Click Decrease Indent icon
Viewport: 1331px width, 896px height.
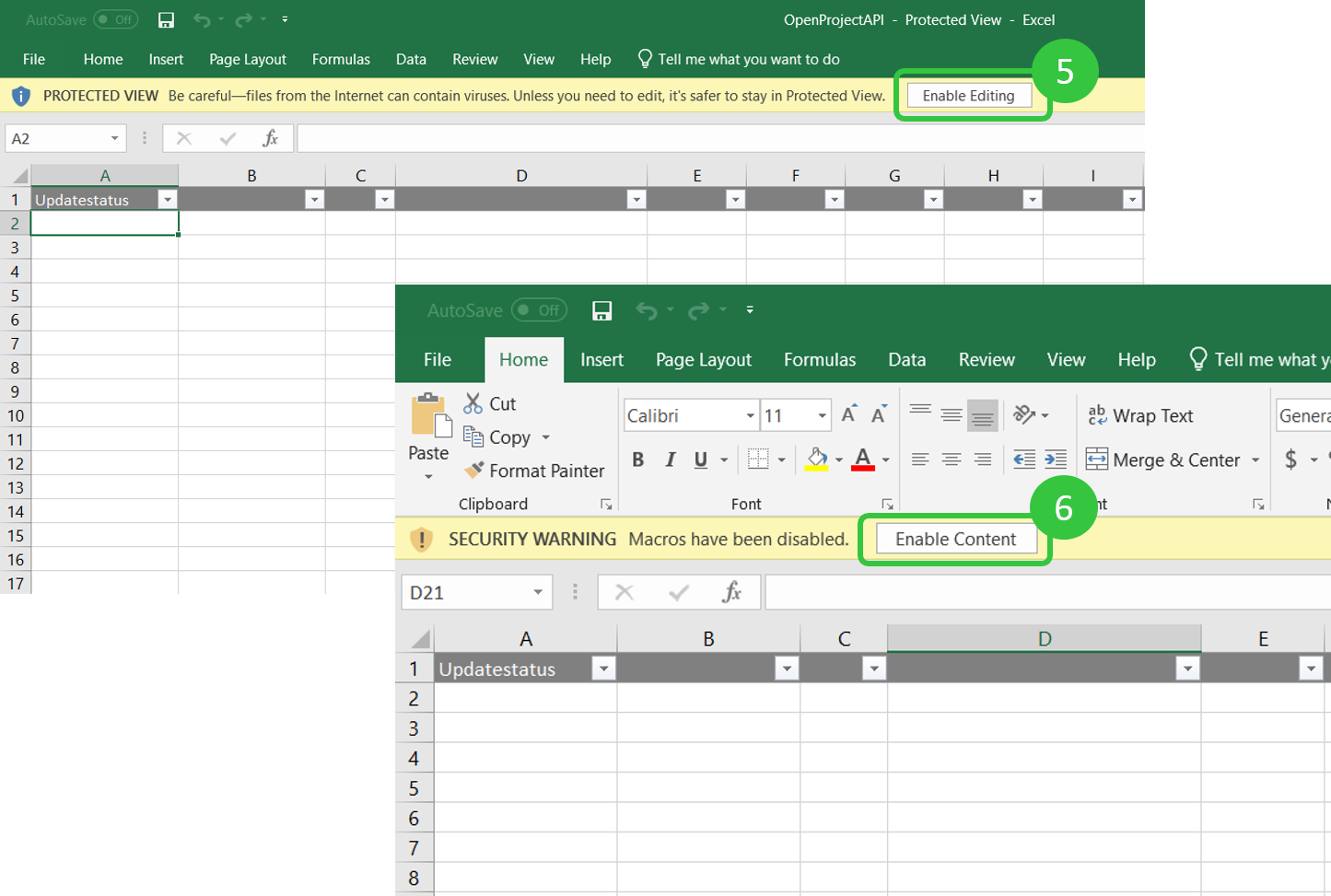coord(1023,460)
